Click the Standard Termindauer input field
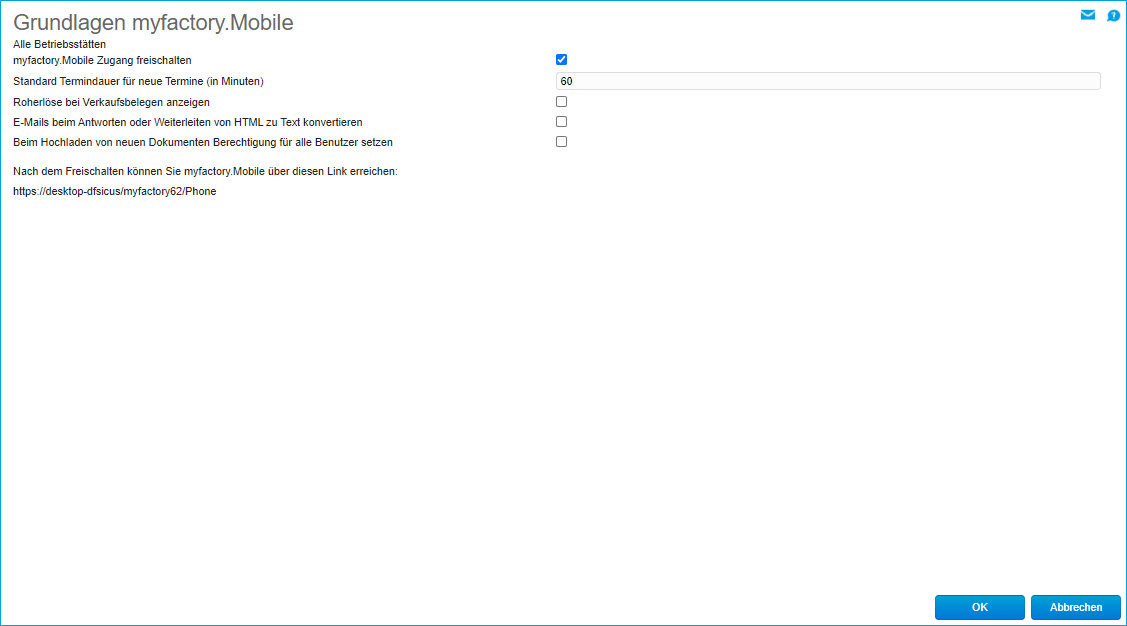1127x626 pixels. coord(828,81)
